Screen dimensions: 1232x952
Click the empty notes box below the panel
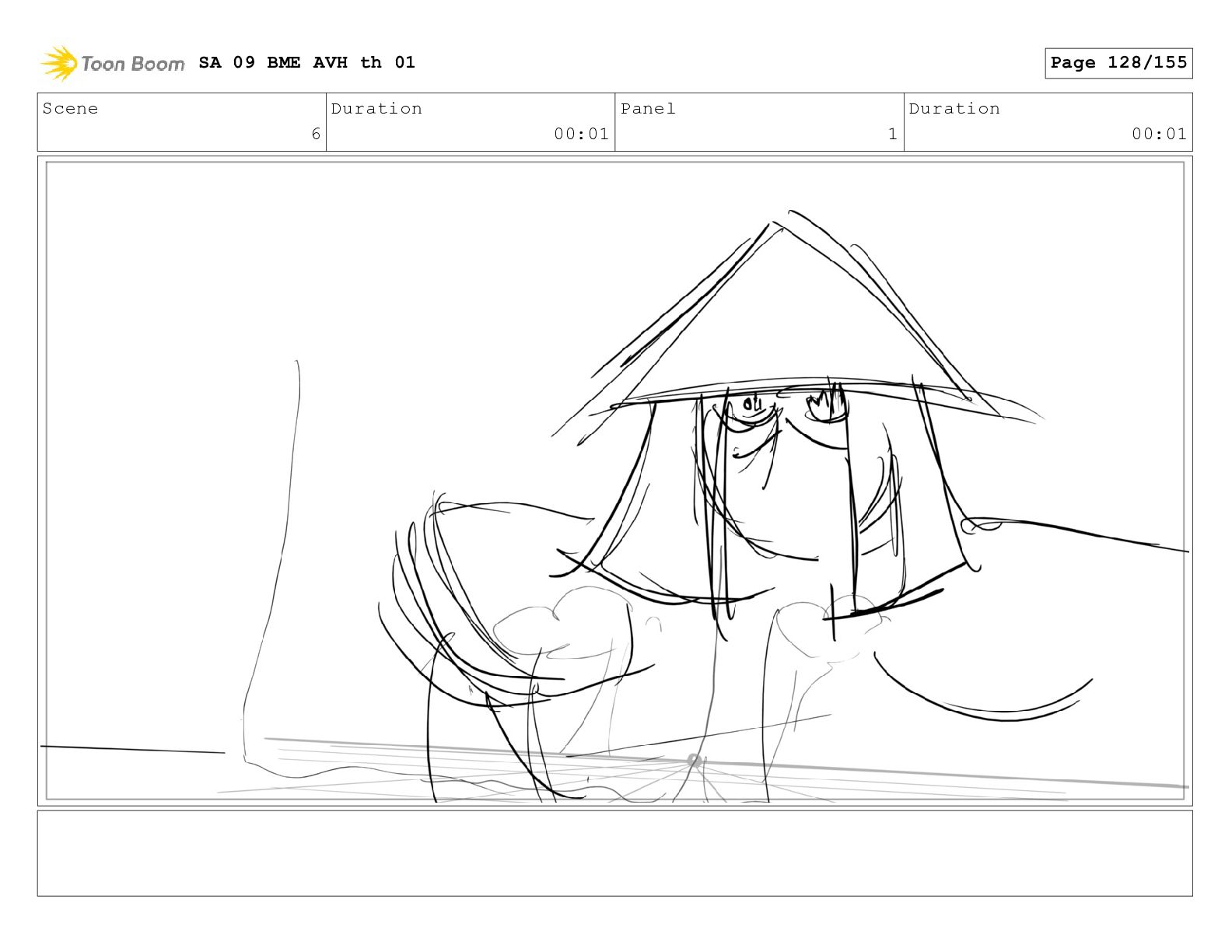point(615,853)
